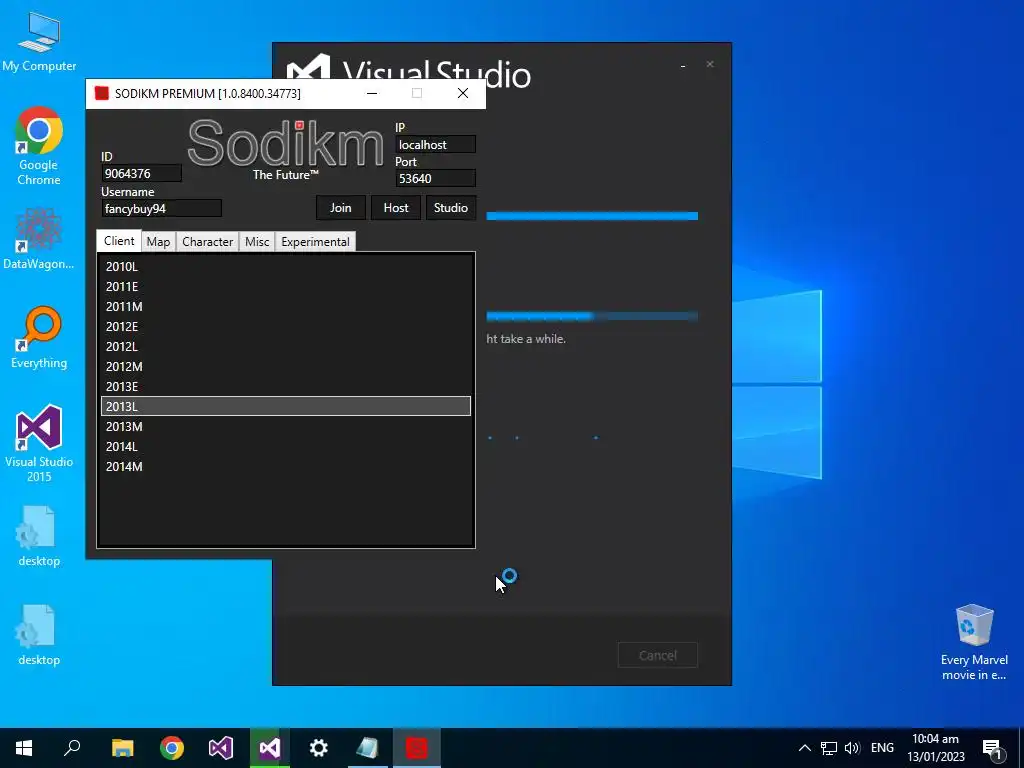Open Google Chrome desktop shortcut
The height and width of the screenshot is (768, 1024).
click(x=39, y=145)
